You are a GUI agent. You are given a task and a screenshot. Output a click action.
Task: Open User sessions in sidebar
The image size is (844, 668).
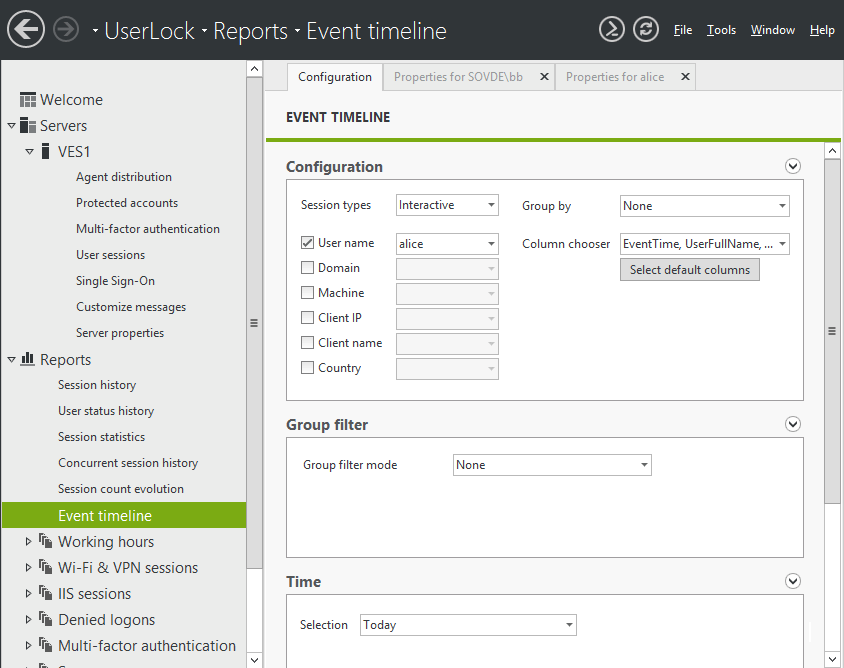point(110,255)
